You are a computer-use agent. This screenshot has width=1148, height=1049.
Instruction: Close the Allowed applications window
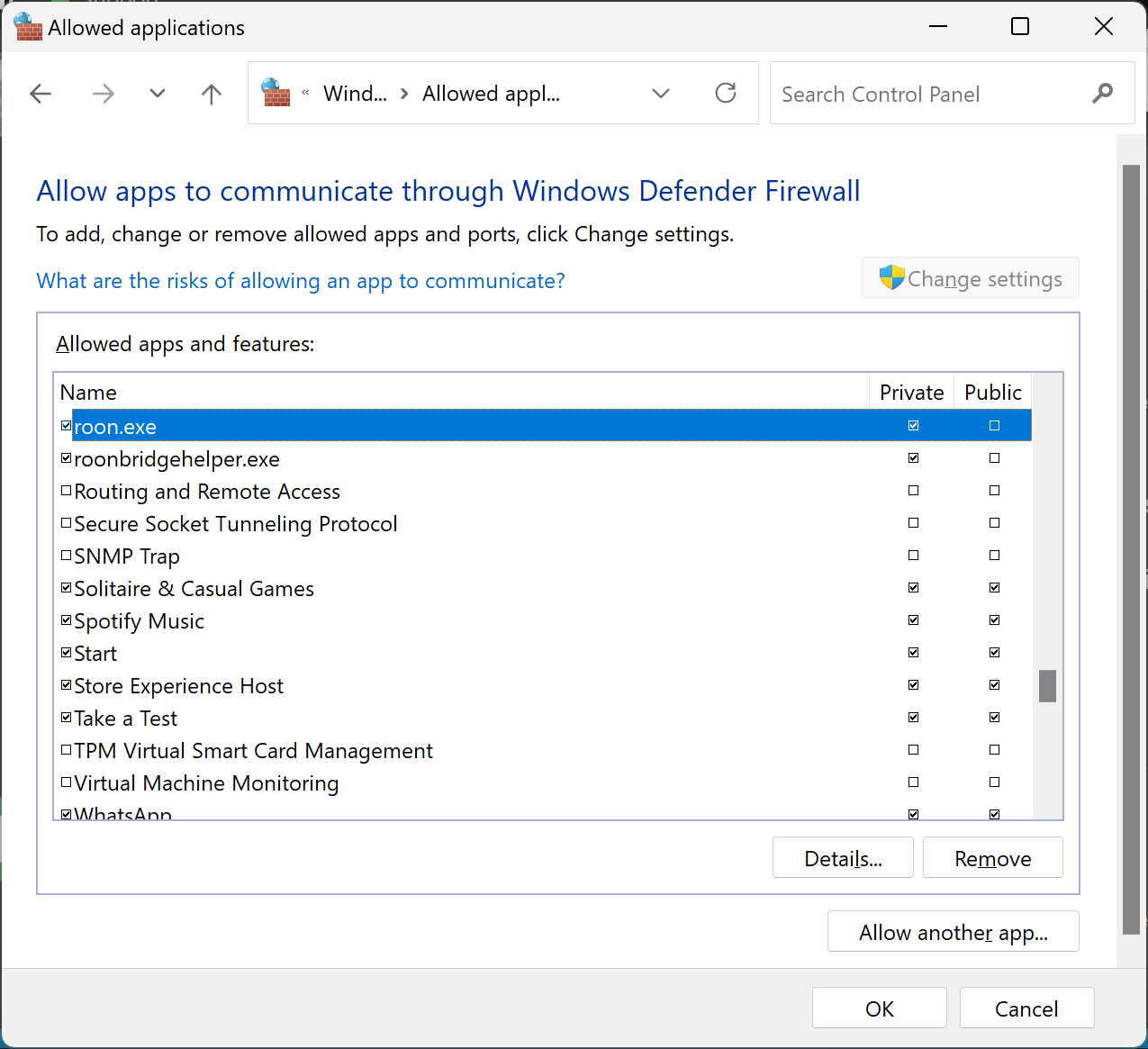[1104, 27]
